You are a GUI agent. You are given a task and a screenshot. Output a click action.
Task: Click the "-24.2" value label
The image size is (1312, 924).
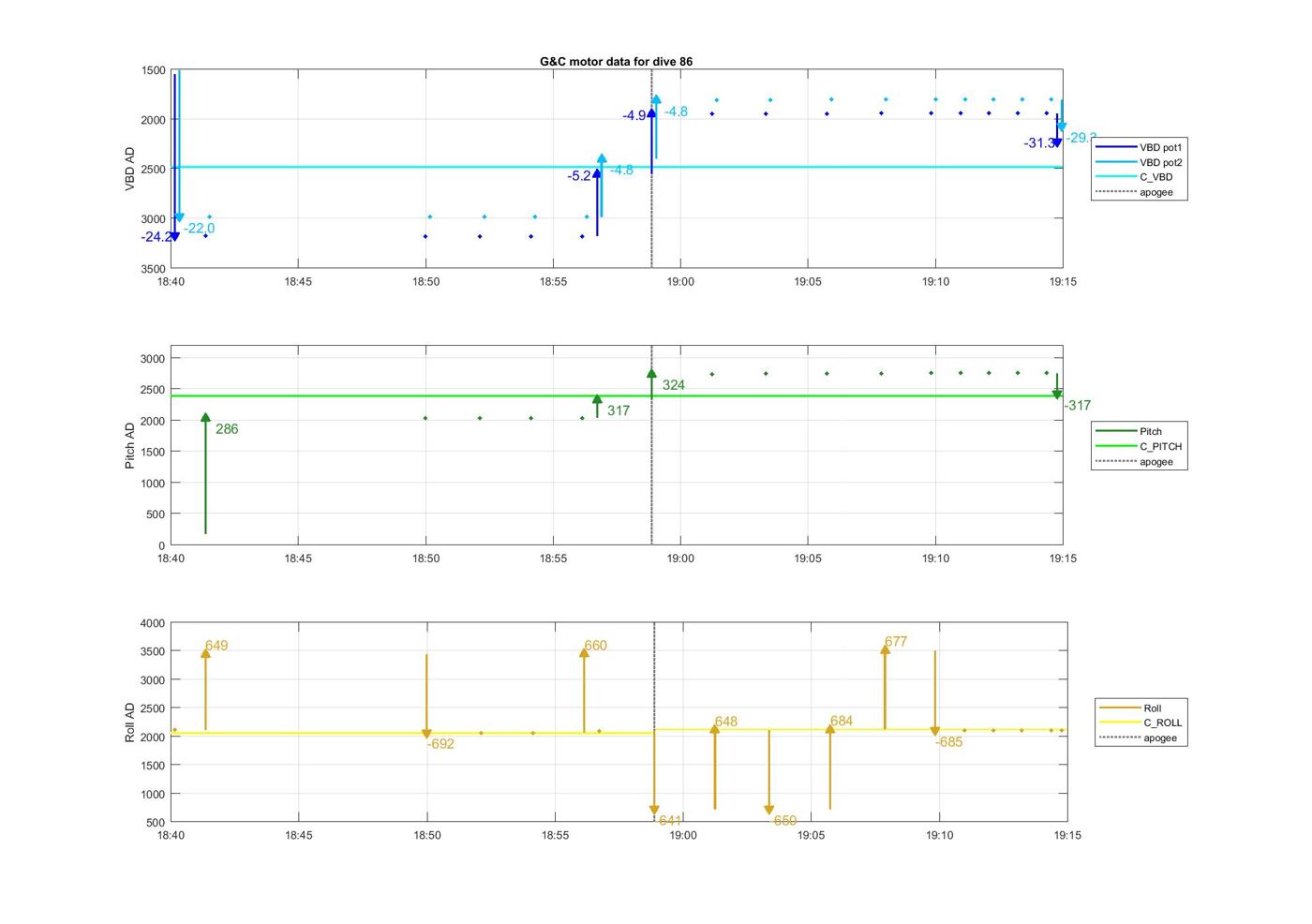(157, 237)
